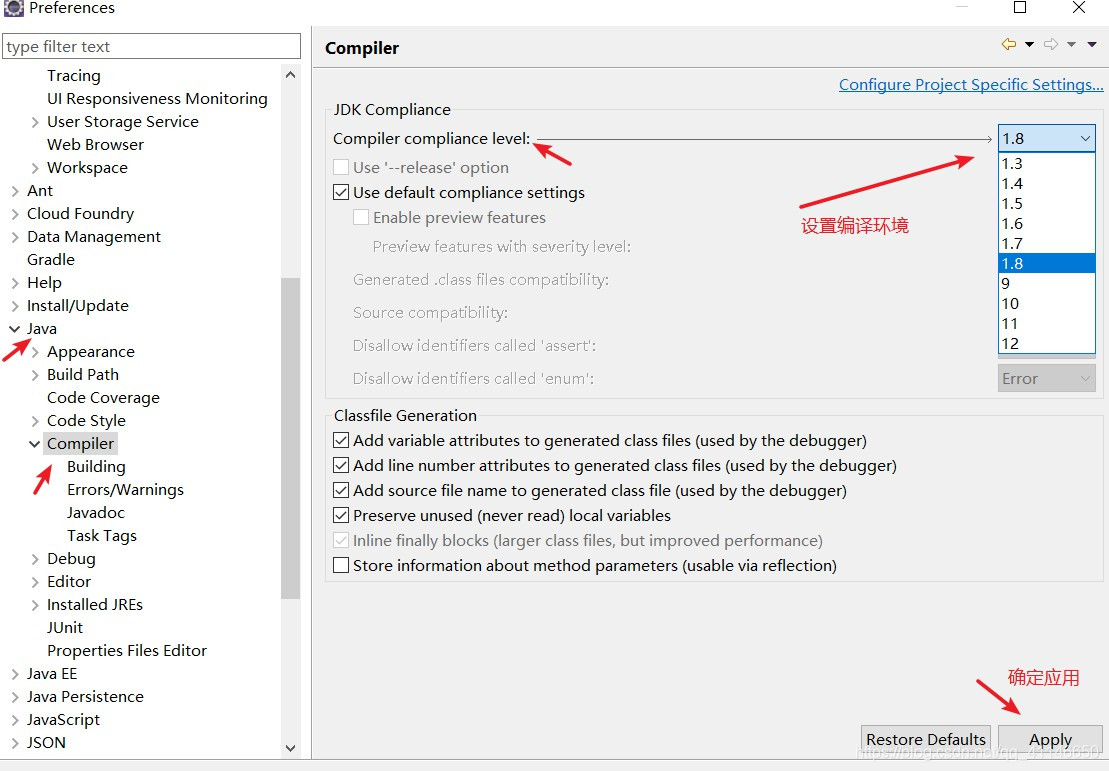
Task: Open Task Tags preference page
Action: pos(102,535)
